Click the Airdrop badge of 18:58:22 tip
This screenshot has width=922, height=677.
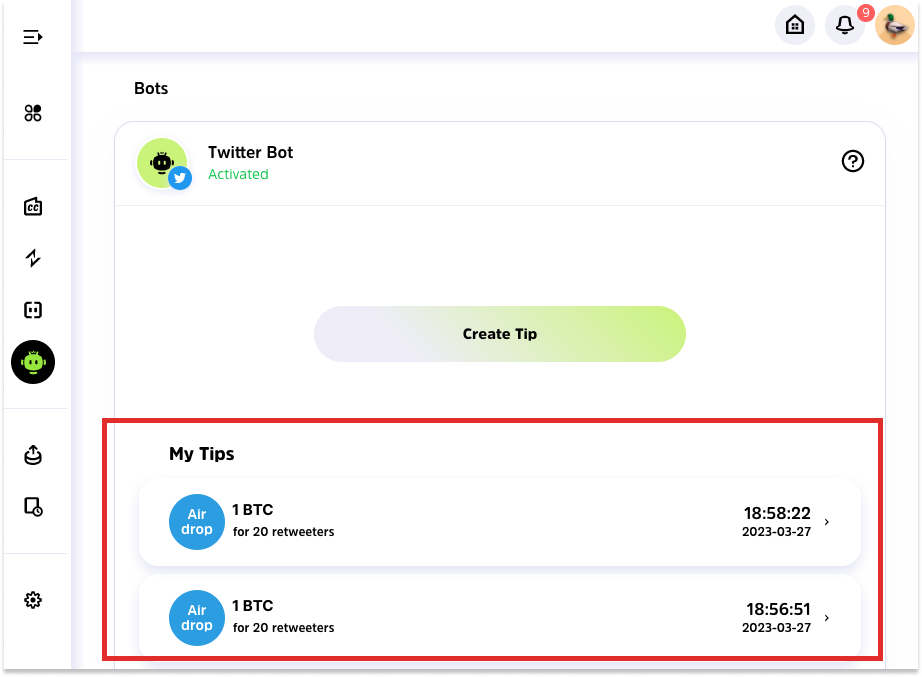(x=197, y=522)
